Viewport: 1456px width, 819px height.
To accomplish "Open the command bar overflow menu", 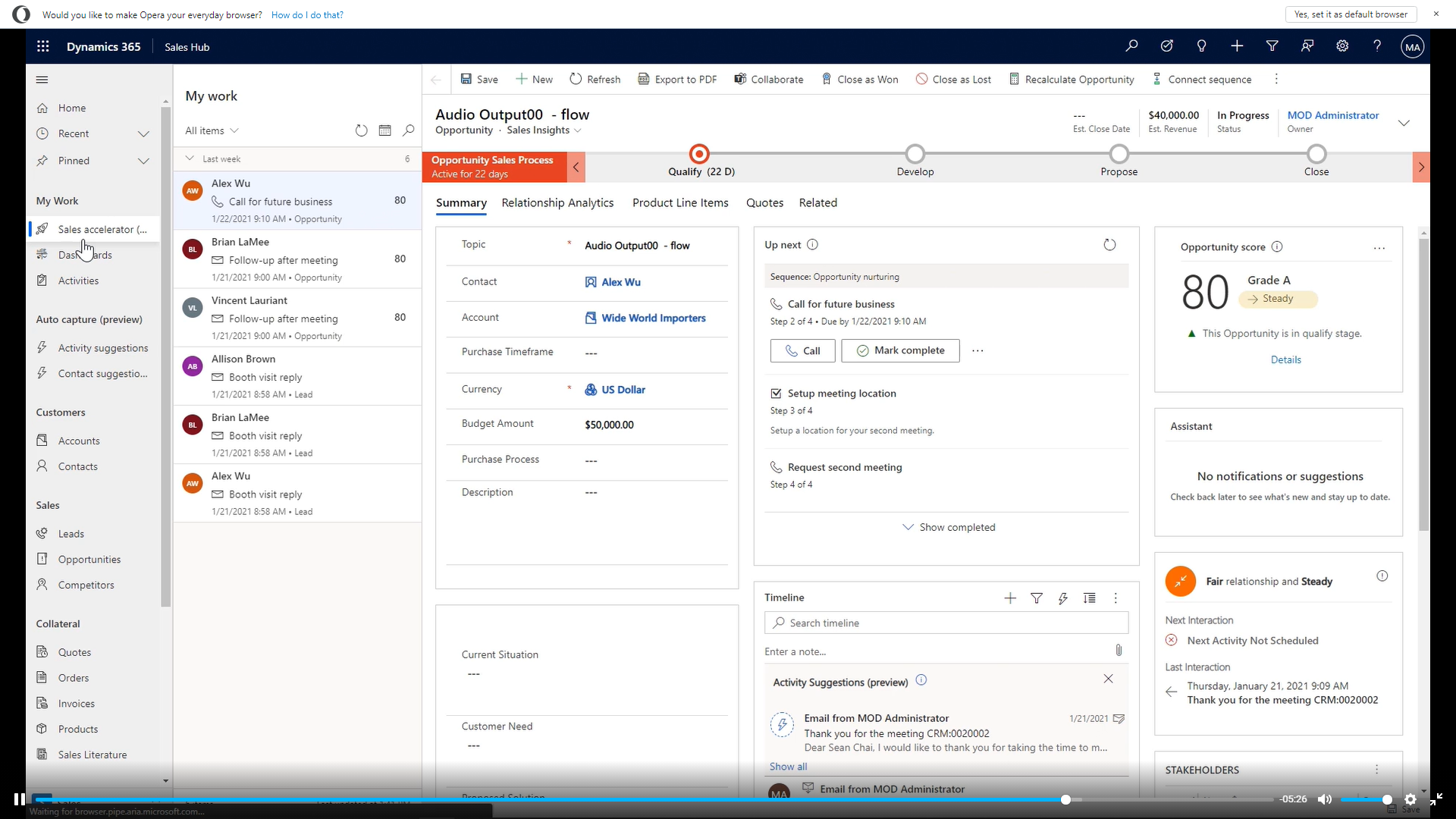I will (1276, 79).
